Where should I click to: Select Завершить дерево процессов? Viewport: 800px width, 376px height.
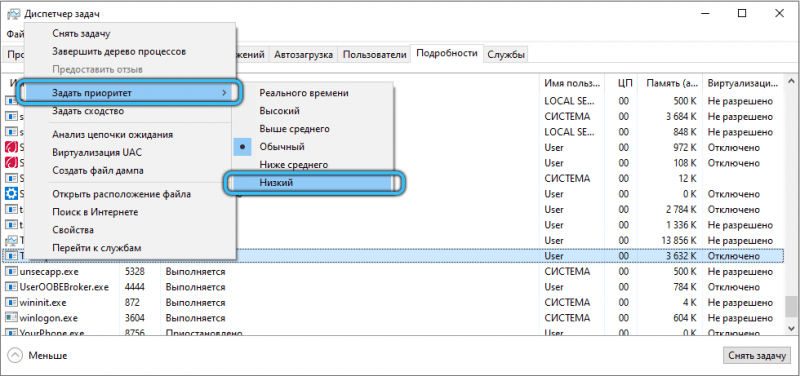119,52
